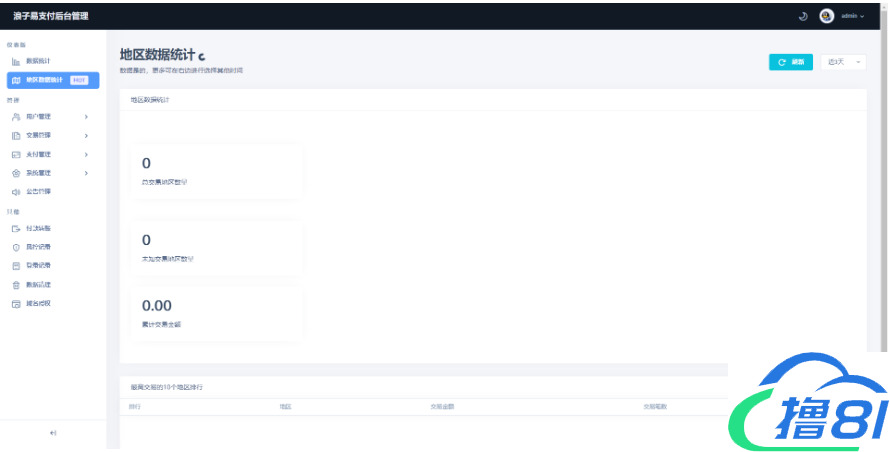
Task: Click the first icon under the 日志 section
Action: tap(16, 229)
